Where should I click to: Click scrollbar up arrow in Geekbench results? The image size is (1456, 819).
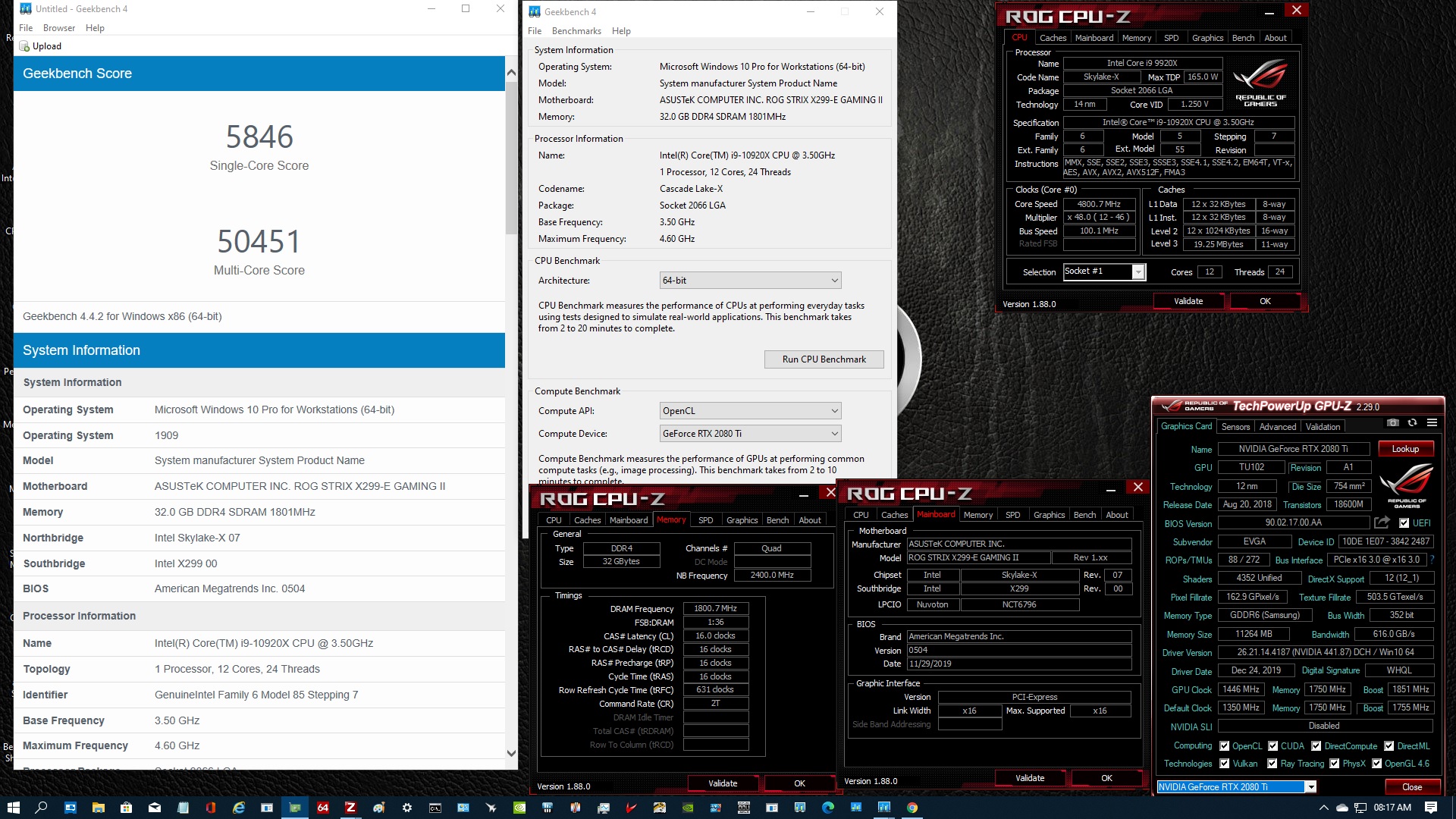point(511,73)
